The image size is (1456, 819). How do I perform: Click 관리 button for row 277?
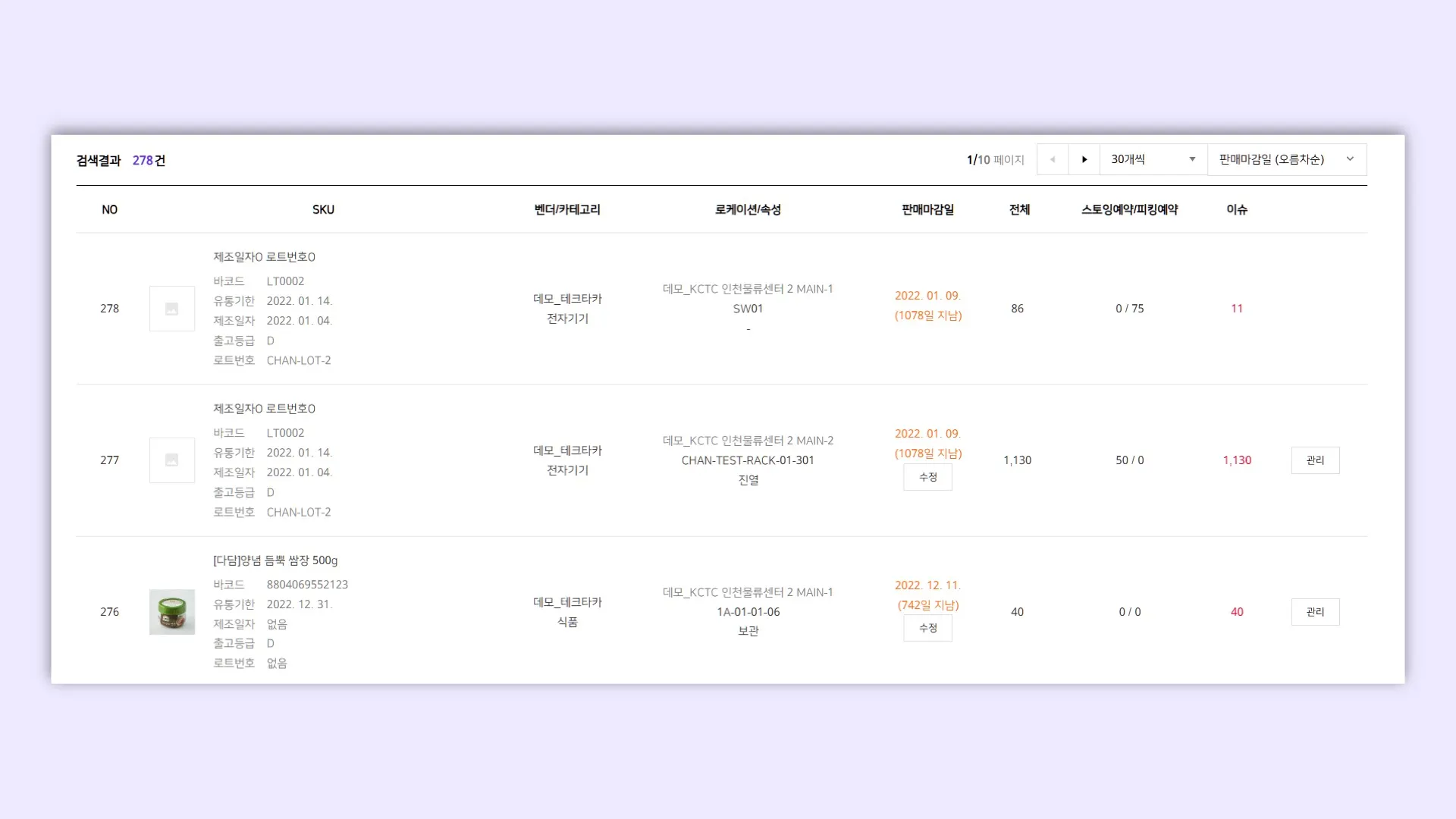(x=1315, y=460)
